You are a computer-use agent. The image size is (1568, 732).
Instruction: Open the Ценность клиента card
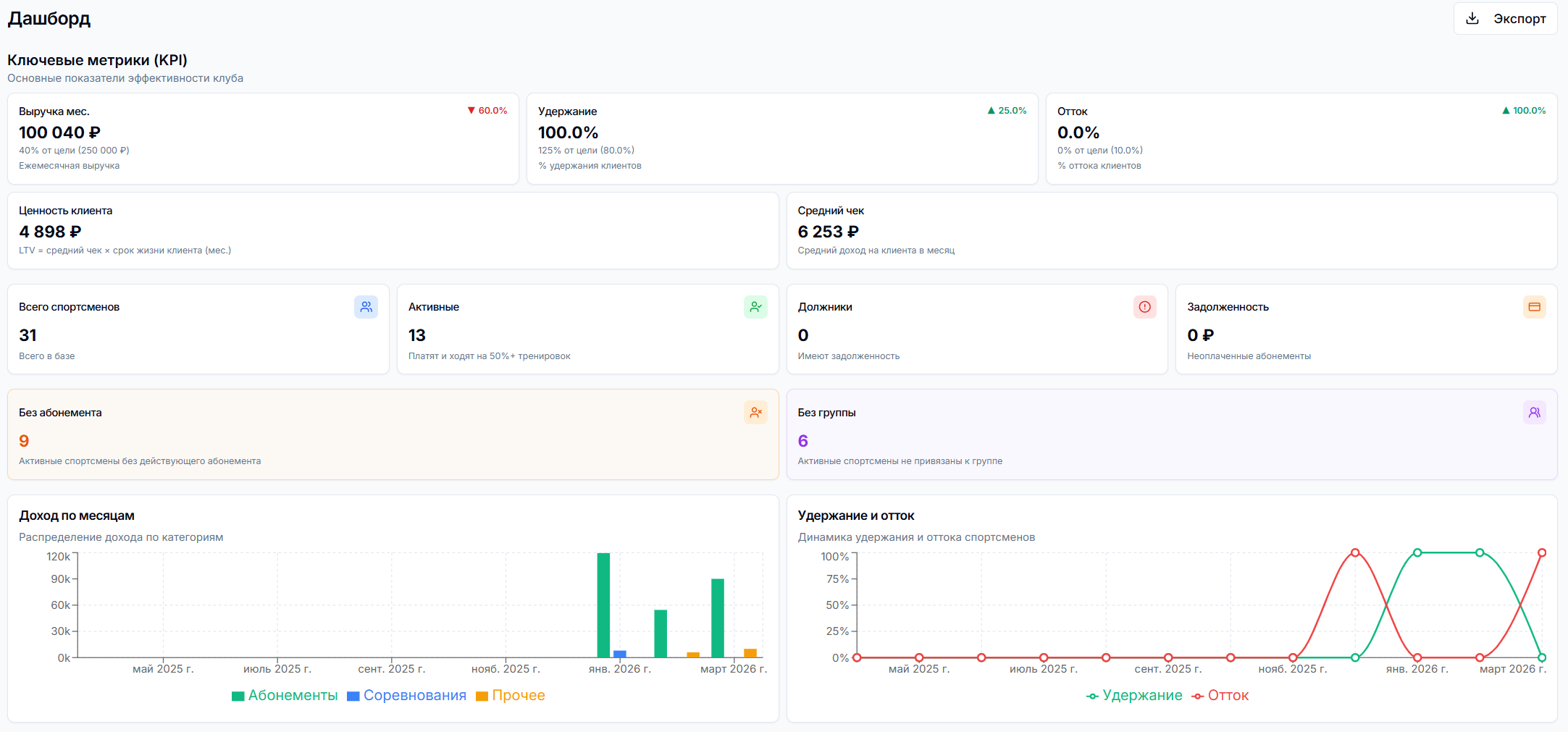[393, 230]
